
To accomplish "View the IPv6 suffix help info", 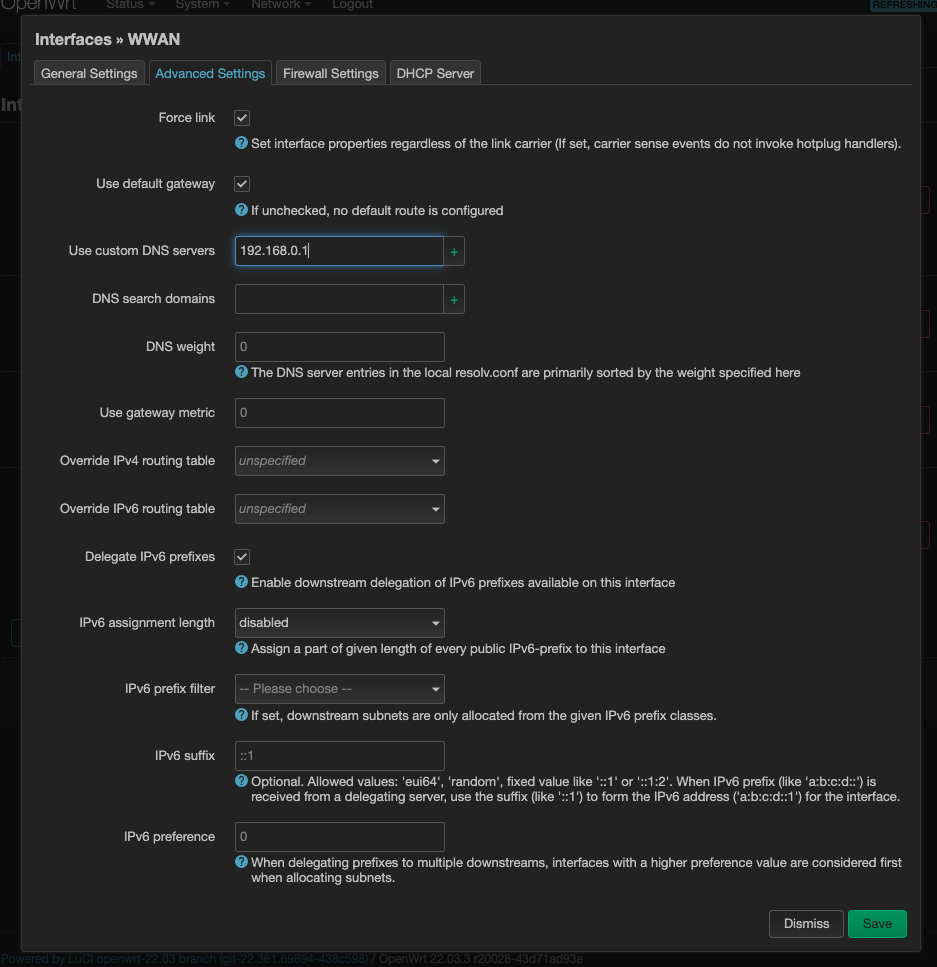I will 241,783.
